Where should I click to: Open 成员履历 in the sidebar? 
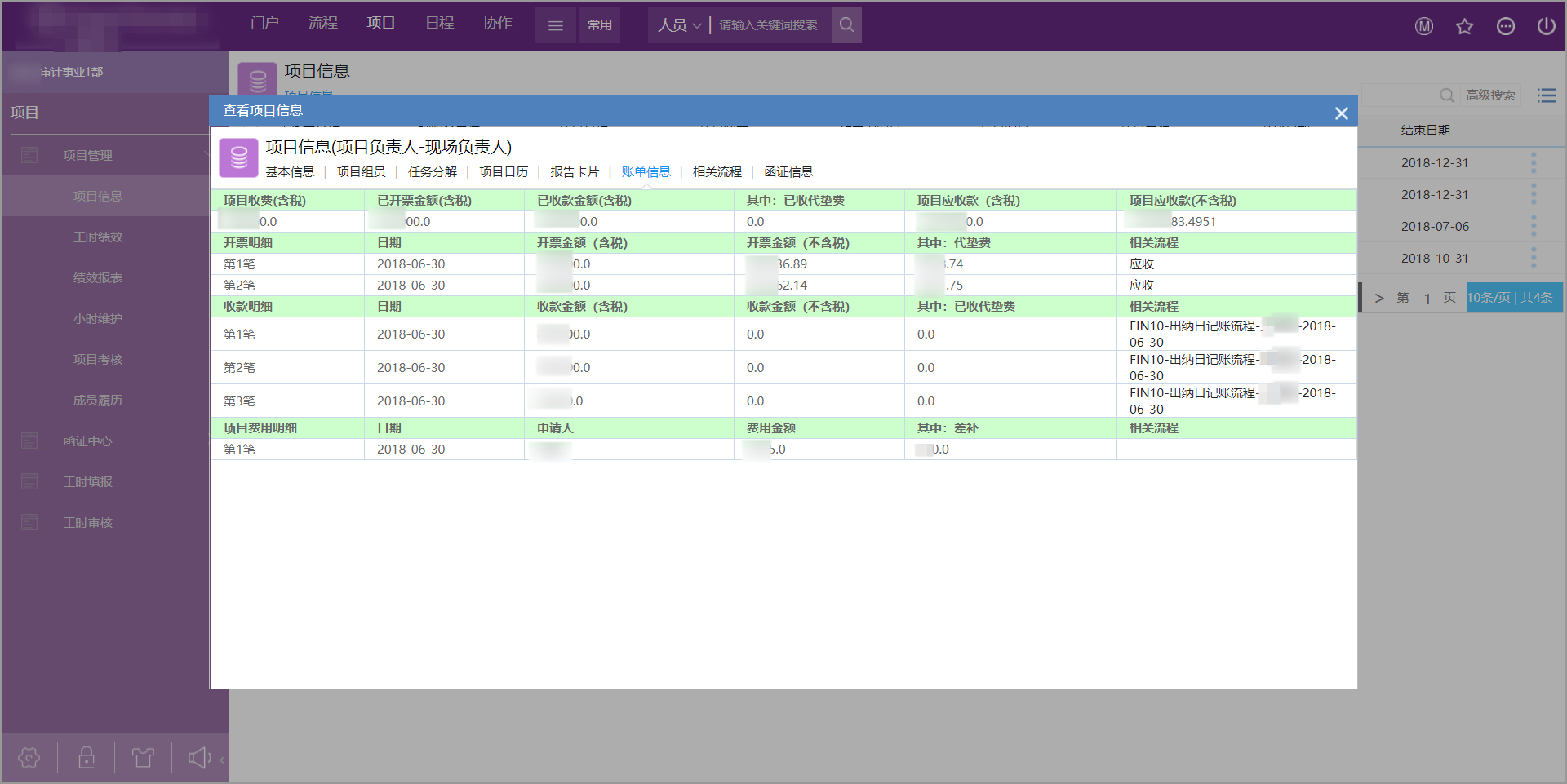click(98, 400)
